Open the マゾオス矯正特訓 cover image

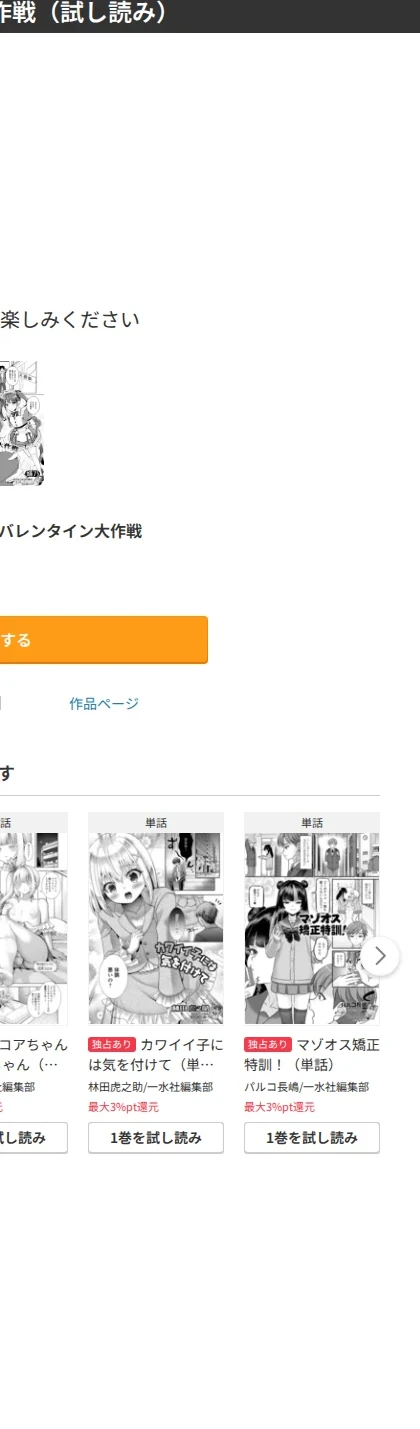coord(312,929)
